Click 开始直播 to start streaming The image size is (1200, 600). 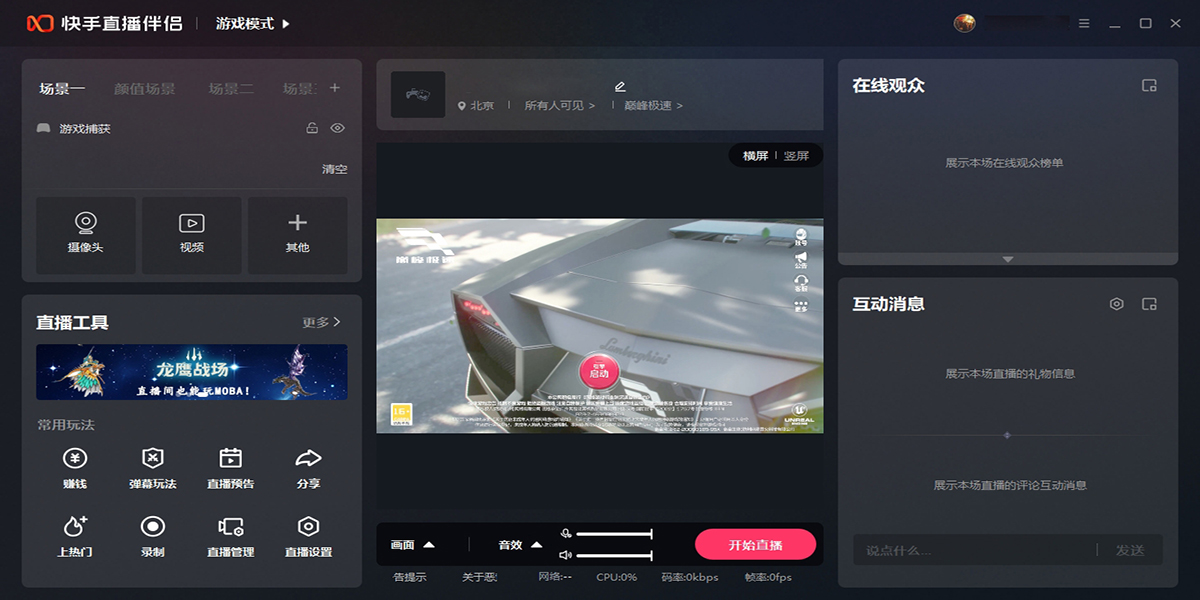[x=756, y=545]
